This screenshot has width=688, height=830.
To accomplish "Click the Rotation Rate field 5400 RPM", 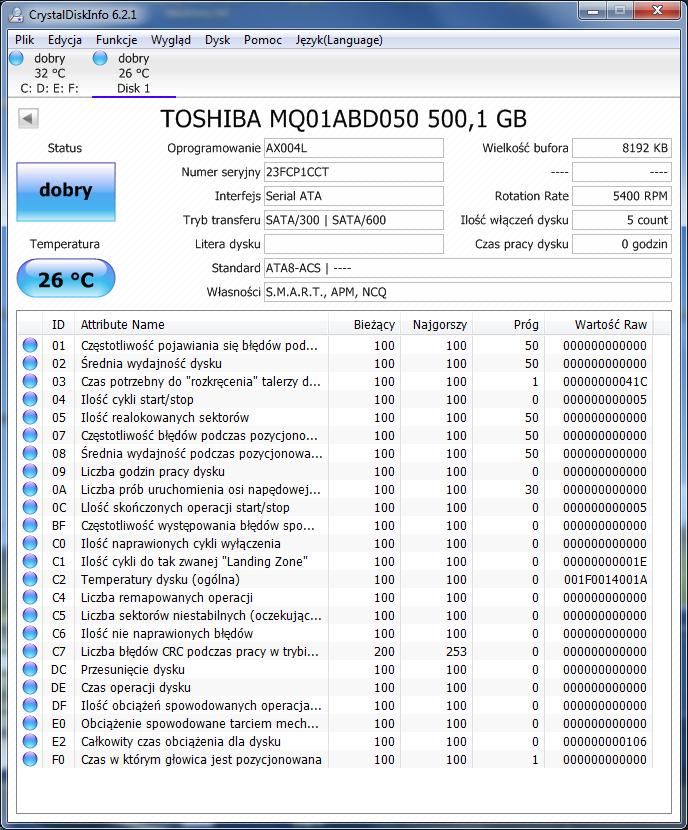I will click(622, 196).
